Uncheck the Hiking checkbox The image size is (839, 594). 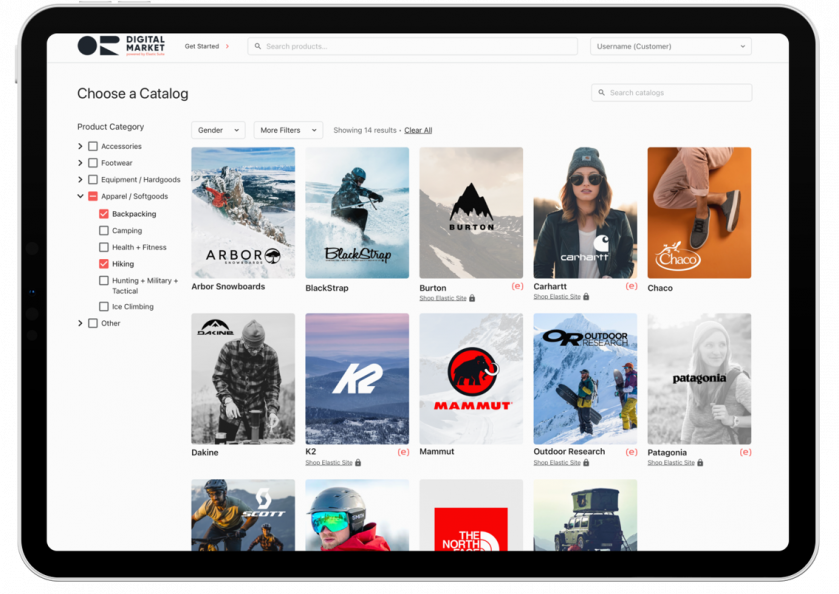(x=104, y=264)
